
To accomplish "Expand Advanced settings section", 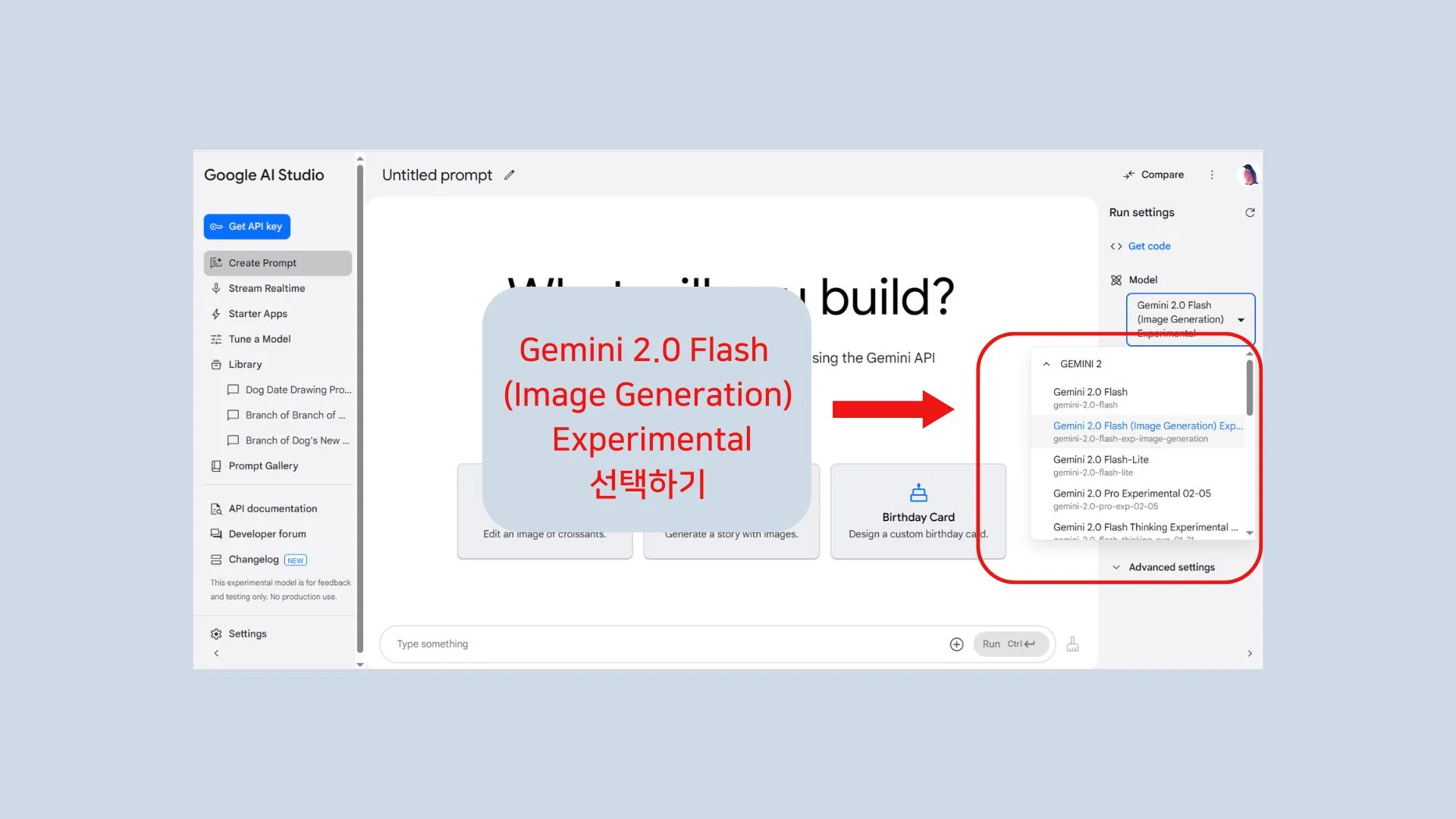I will [x=1171, y=567].
